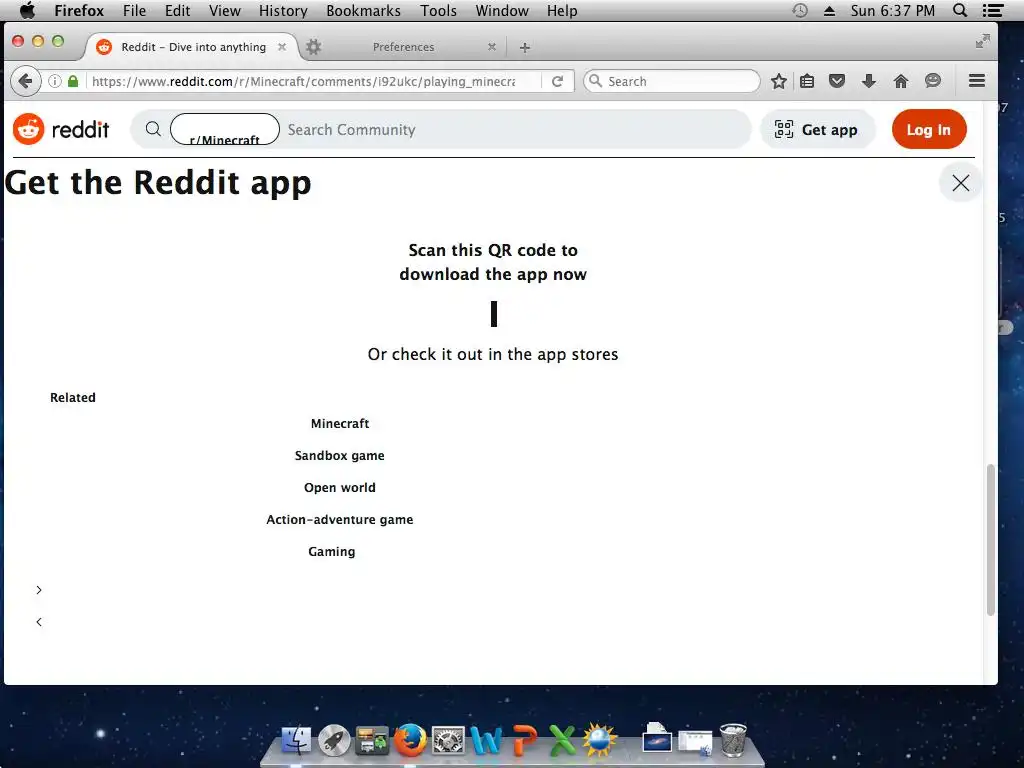Open Spotlight search in the menu bar

point(960,10)
